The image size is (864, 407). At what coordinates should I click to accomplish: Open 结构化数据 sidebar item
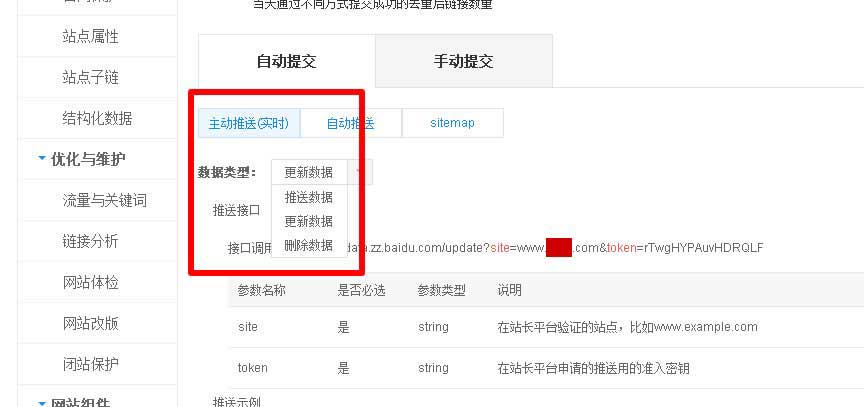(x=98, y=118)
